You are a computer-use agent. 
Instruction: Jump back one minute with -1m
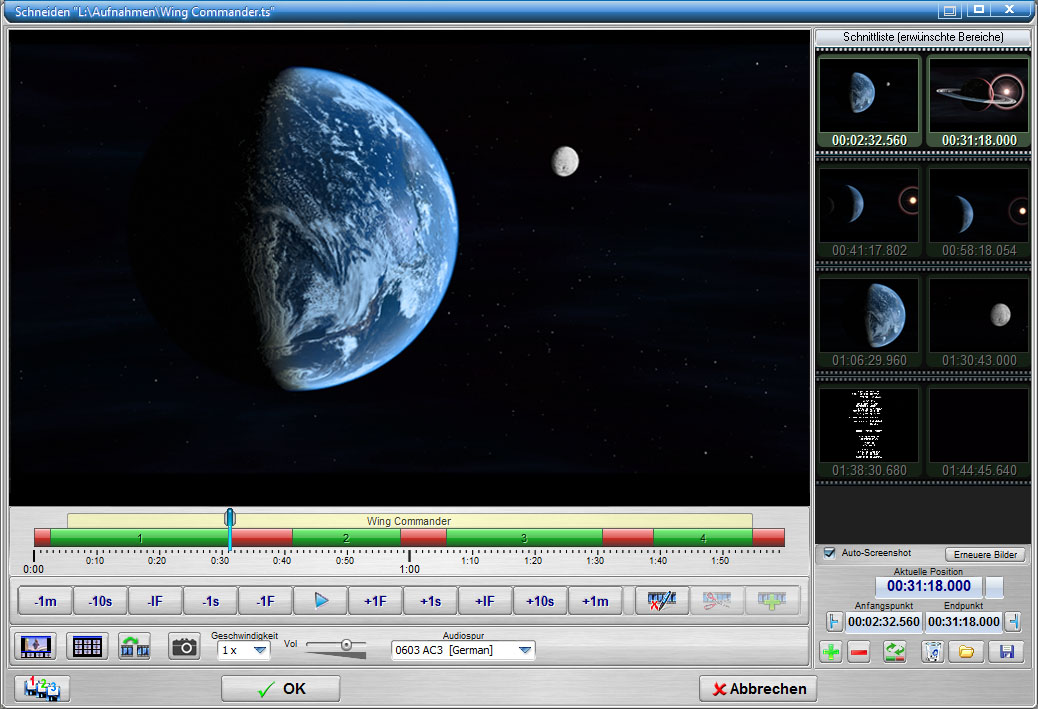point(45,601)
